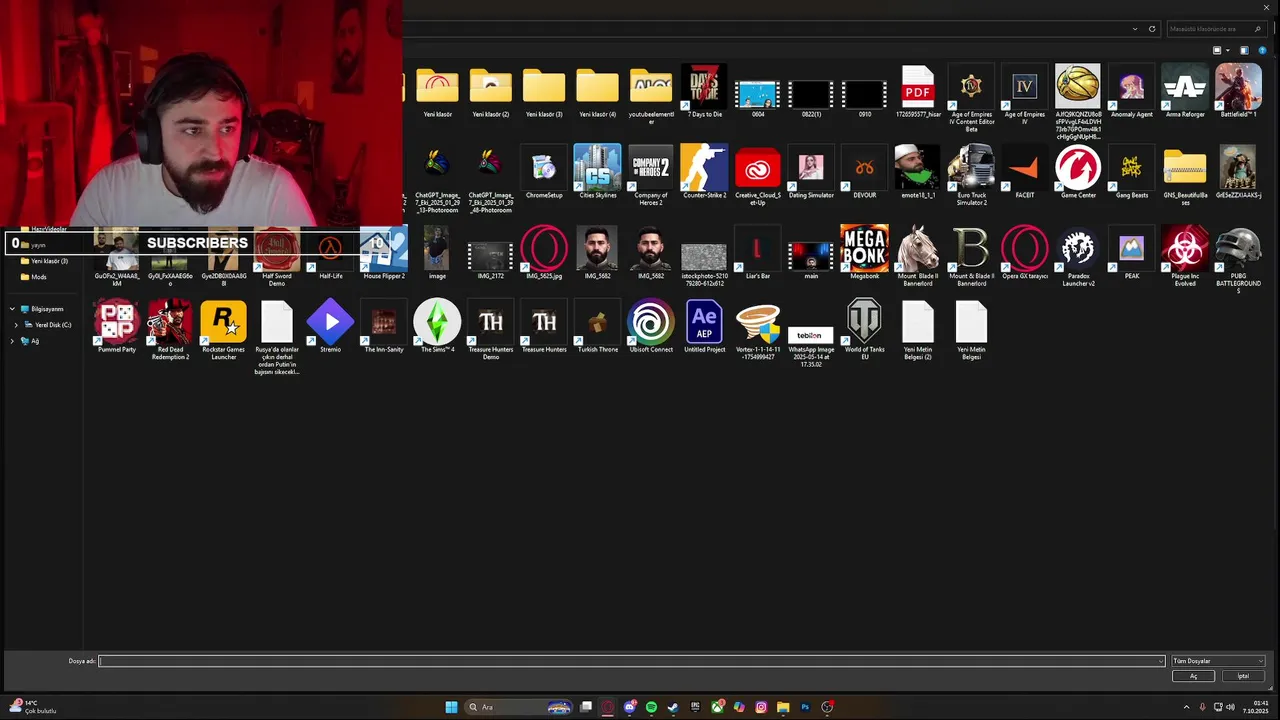Open Spotify from the taskbar

tap(651, 707)
